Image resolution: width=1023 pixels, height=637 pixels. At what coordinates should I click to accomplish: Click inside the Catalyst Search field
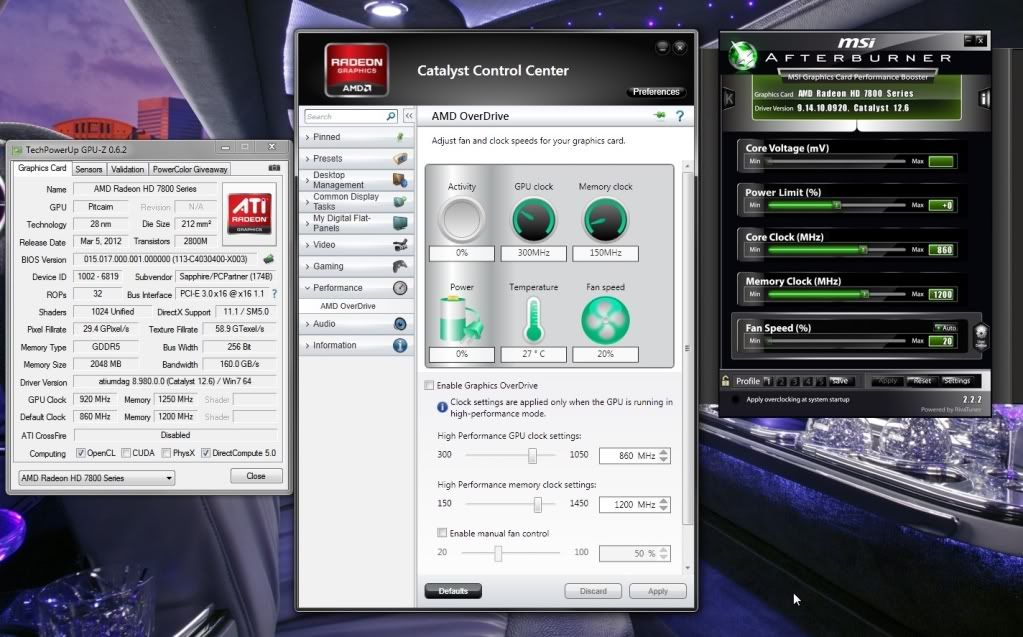point(346,116)
